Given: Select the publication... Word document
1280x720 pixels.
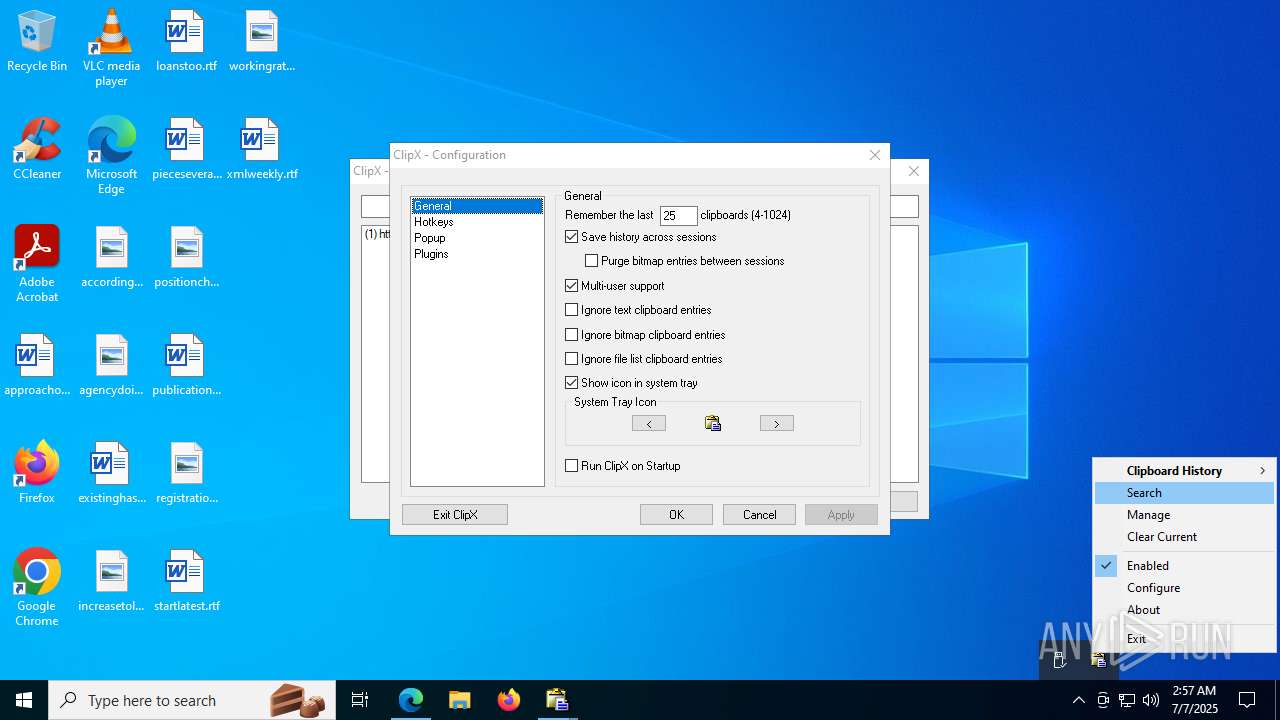Looking at the screenshot, I should point(186,366).
